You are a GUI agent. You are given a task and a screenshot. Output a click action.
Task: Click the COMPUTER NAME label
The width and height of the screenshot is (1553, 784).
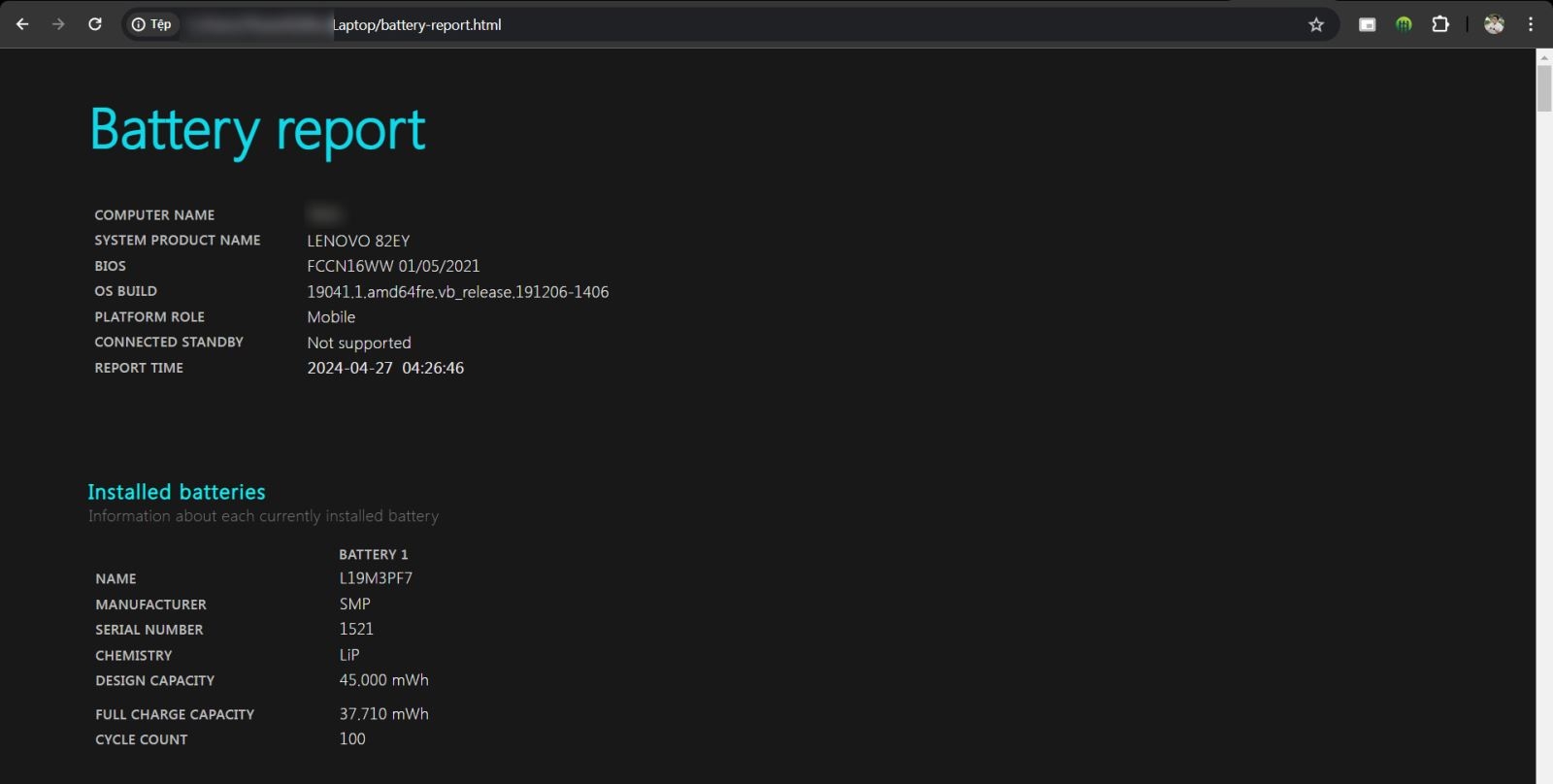click(154, 215)
